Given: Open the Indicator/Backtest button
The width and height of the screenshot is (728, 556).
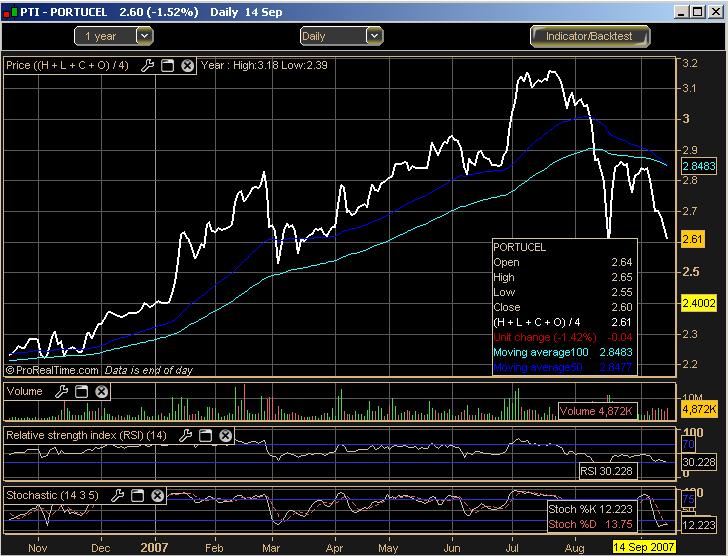Looking at the screenshot, I should [590, 36].
